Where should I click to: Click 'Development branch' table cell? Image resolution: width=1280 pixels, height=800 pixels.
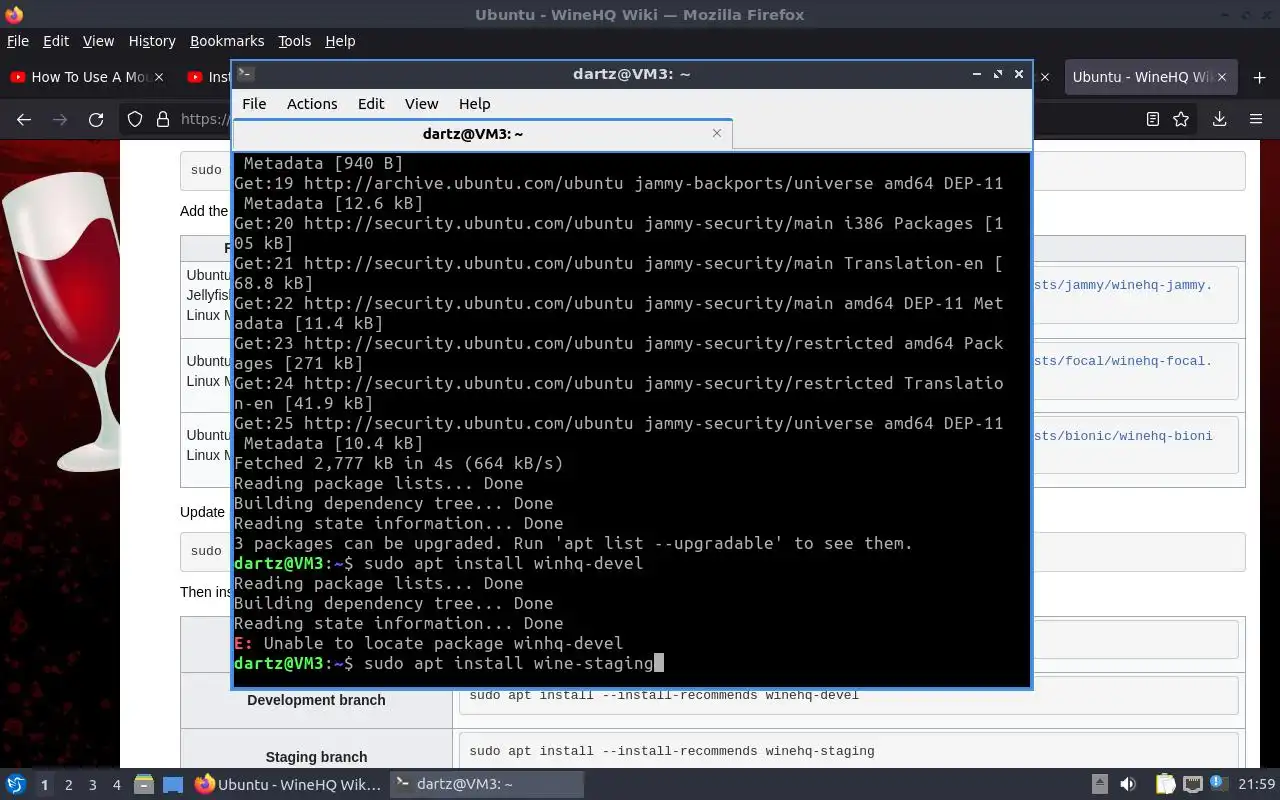(x=316, y=700)
